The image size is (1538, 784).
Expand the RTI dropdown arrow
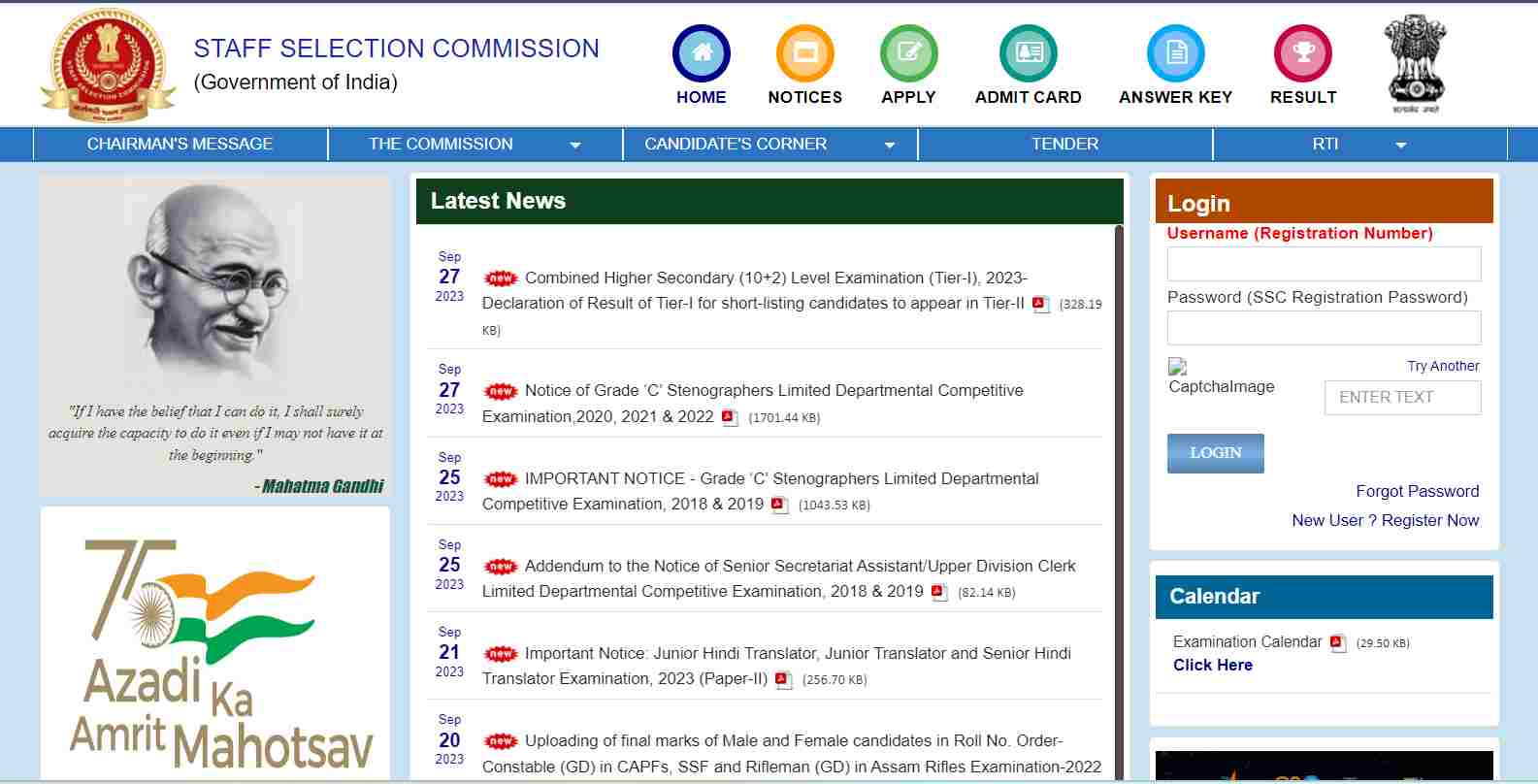pos(1400,146)
